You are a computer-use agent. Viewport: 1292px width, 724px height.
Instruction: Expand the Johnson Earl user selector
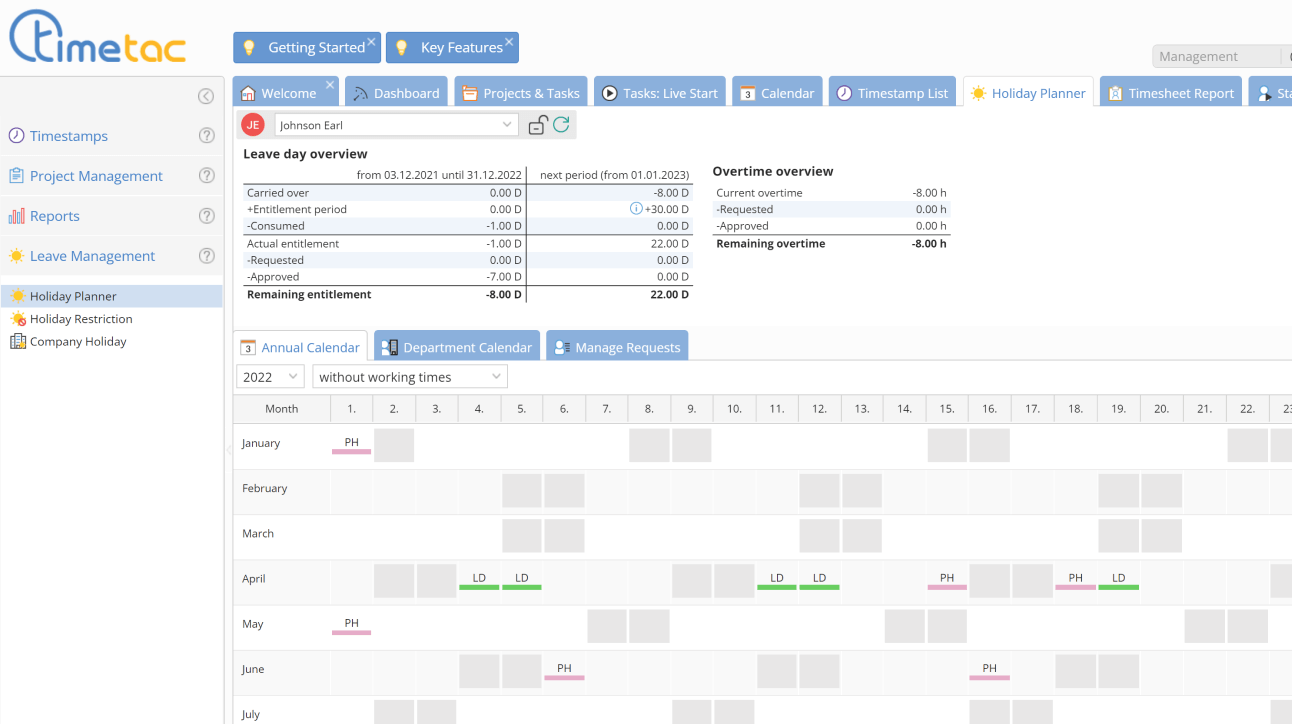click(x=506, y=124)
